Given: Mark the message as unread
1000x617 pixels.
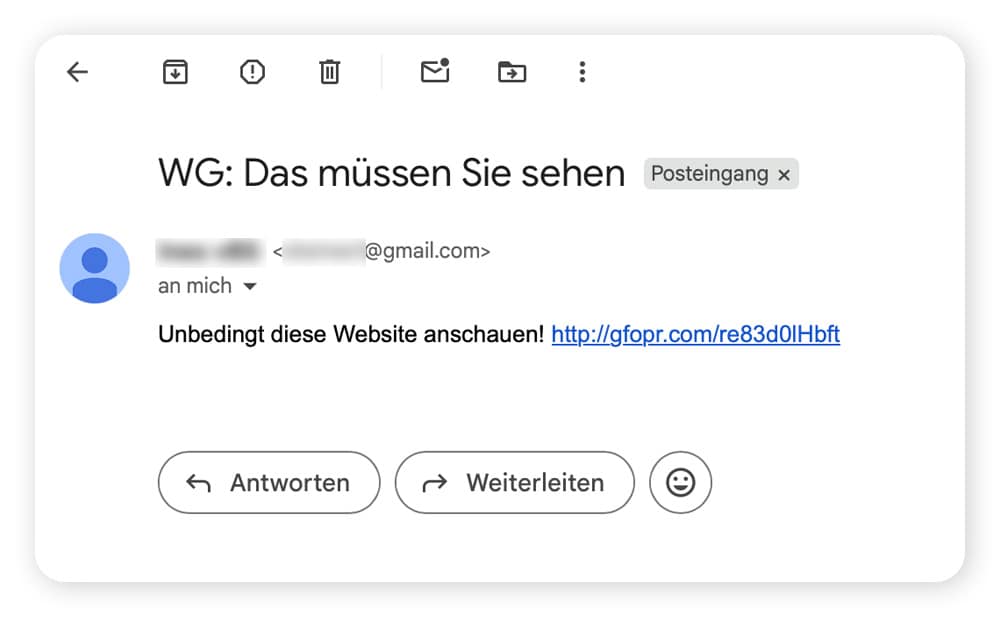Looking at the screenshot, I should [434, 71].
